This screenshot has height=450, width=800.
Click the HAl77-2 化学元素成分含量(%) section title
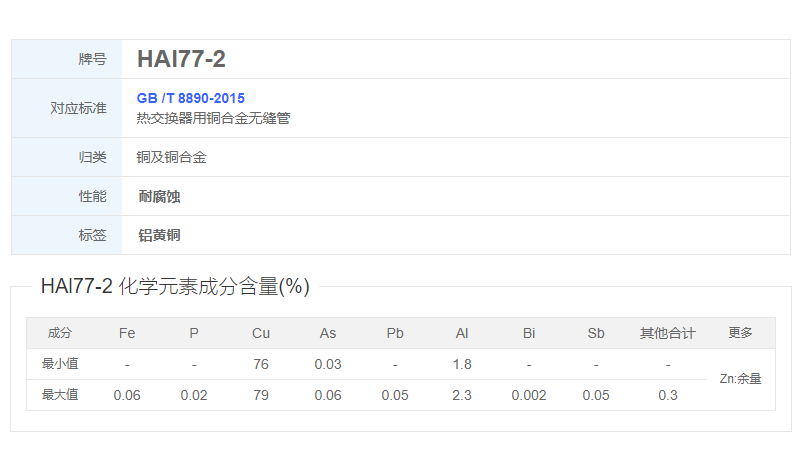tap(175, 286)
